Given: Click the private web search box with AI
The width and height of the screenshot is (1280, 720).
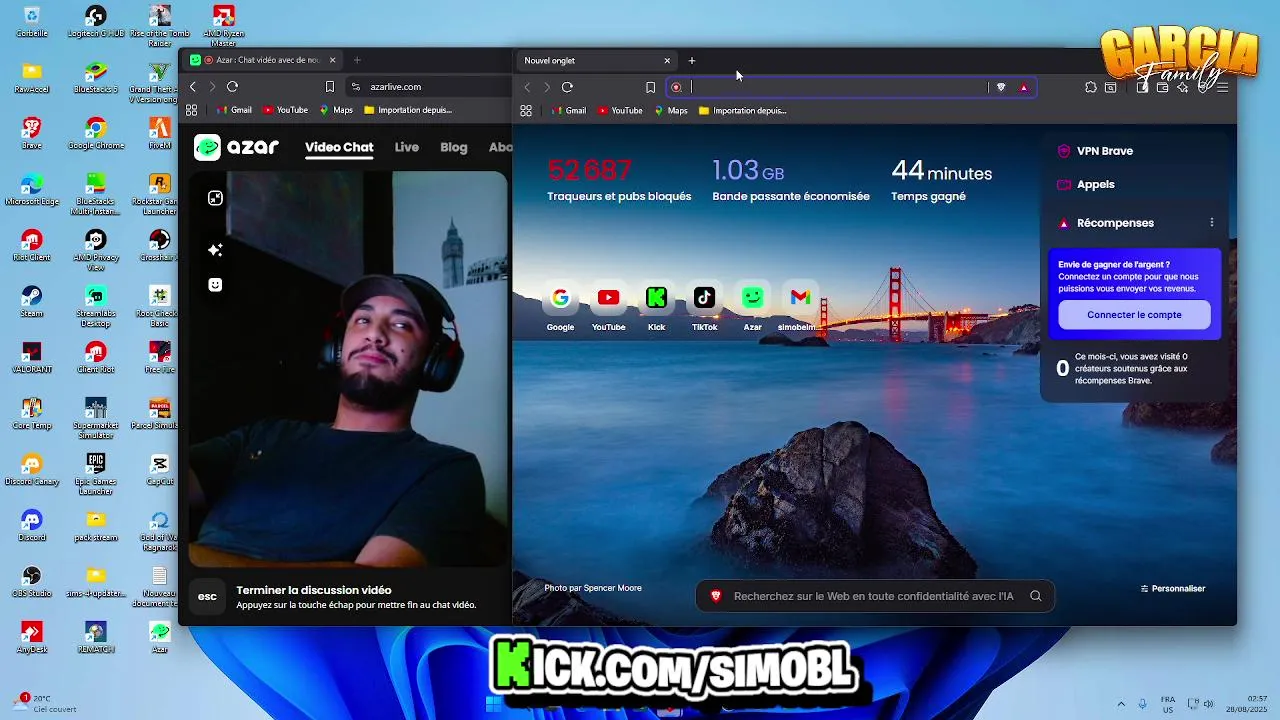Looking at the screenshot, I should pyautogui.click(x=875, y=596).
